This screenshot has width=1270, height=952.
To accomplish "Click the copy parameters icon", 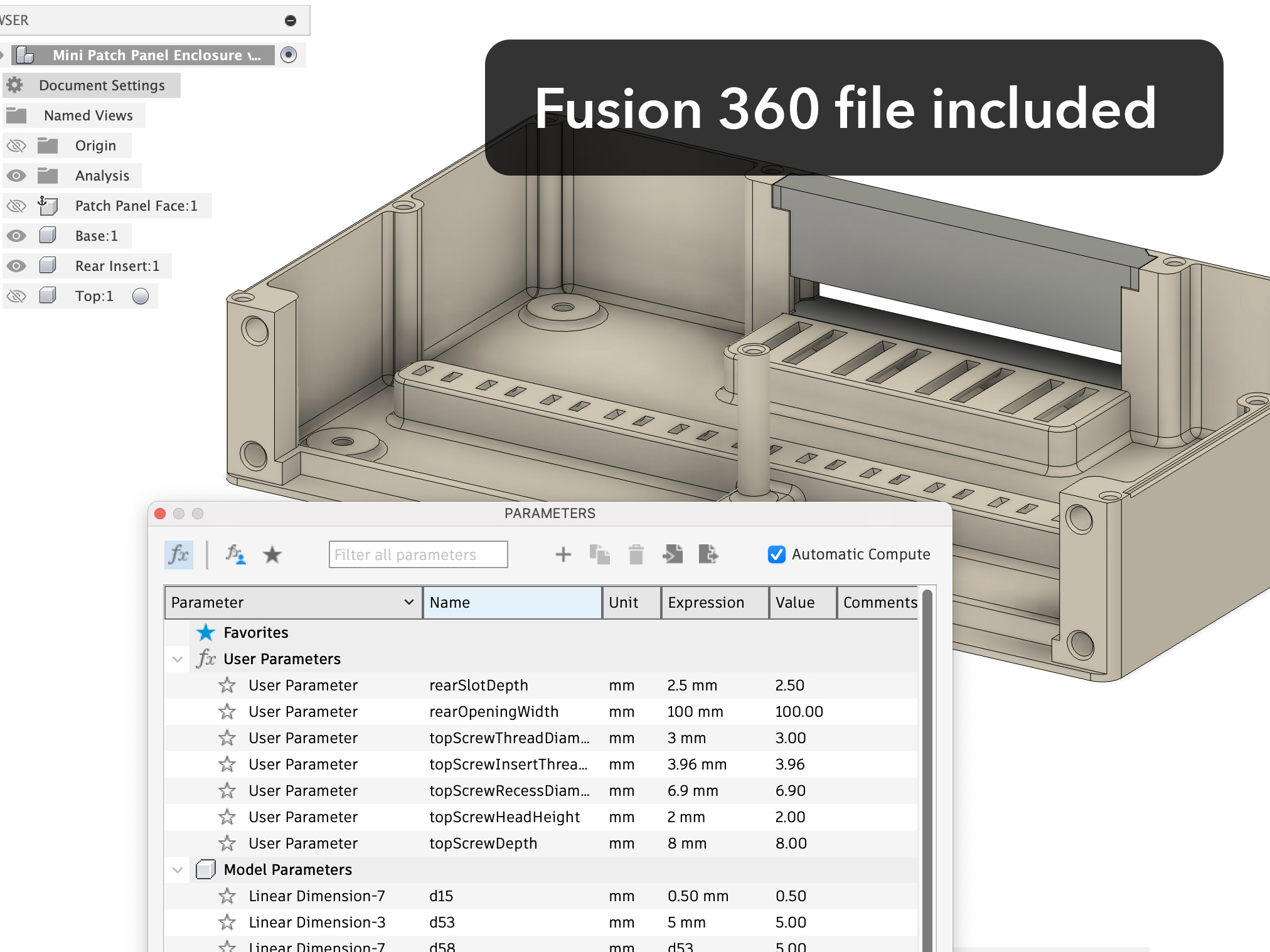I will [x=599, y=554].
